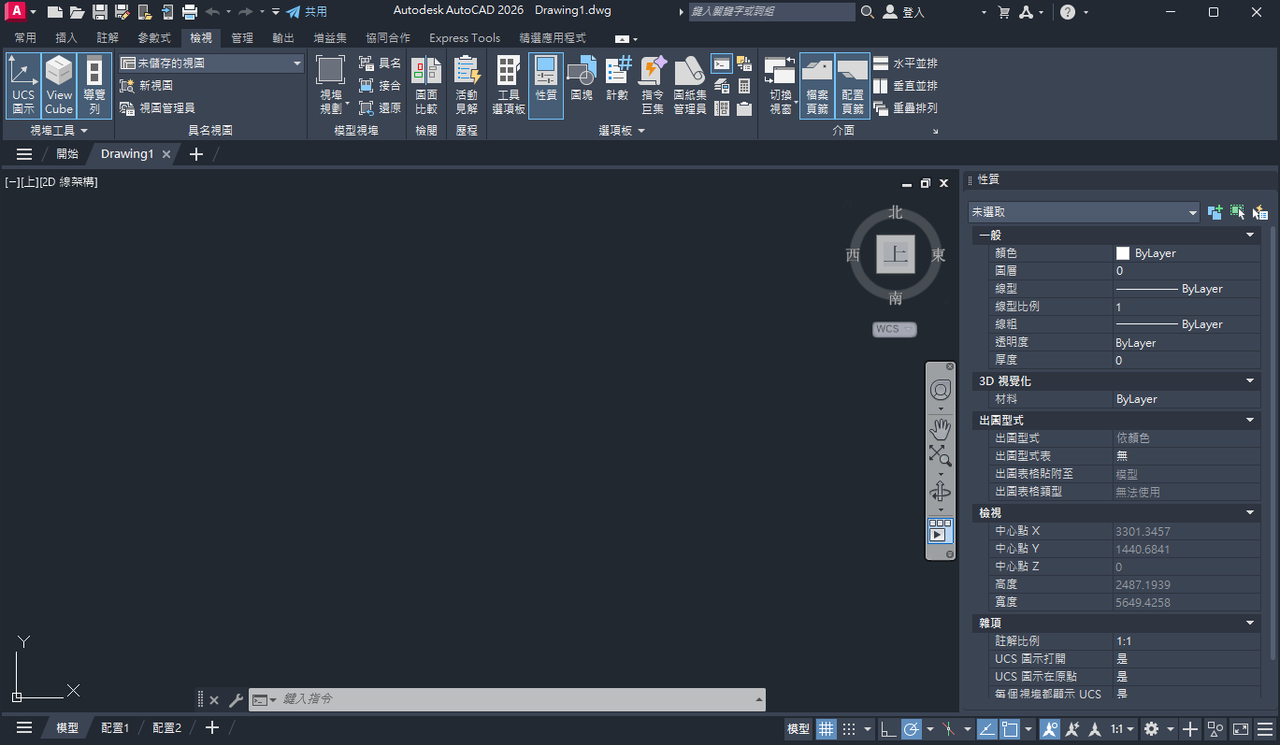Open the 工具選項板 tool palettes
The height and width of the screenshot is (745, 1280).
coord(508,86)
